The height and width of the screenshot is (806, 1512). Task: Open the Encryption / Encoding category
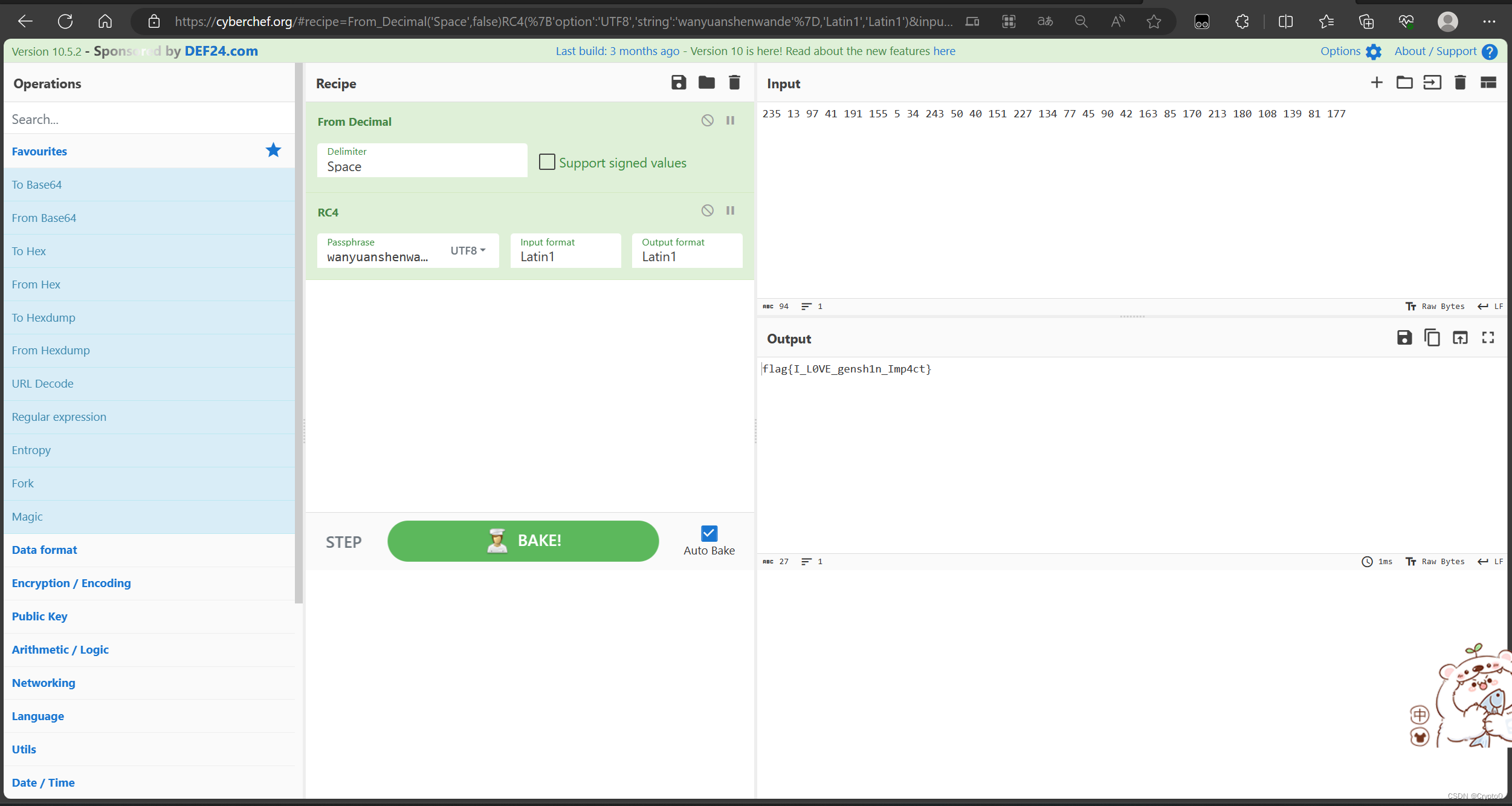pos(71,582)
